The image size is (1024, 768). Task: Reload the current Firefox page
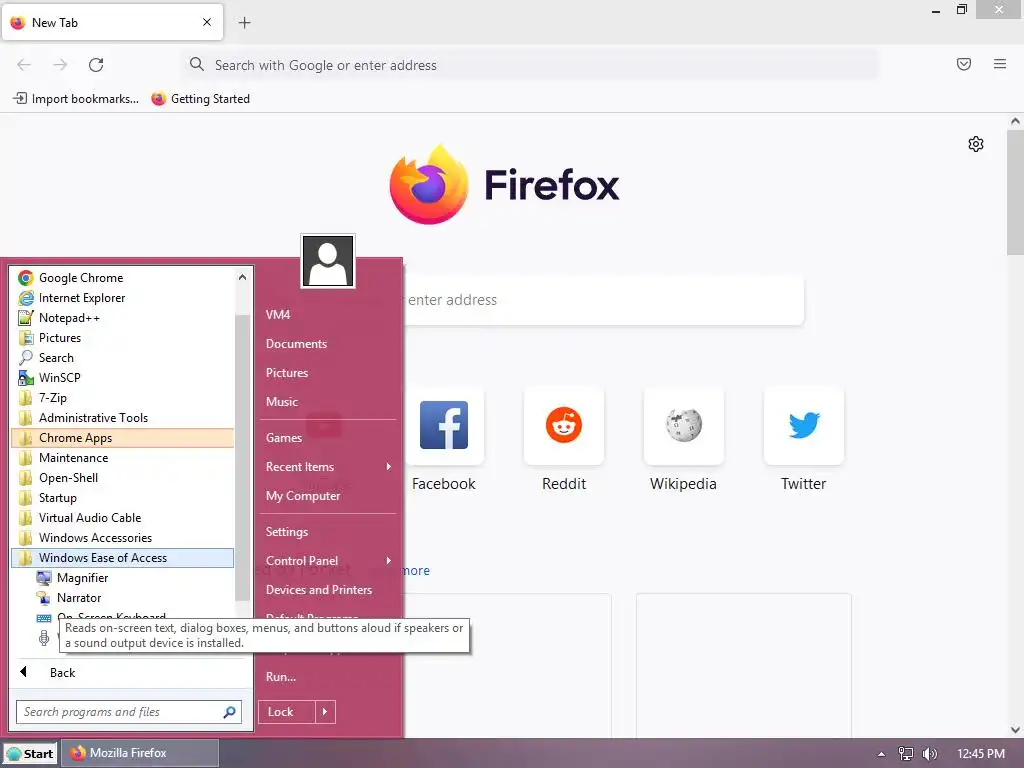(x=96, y=65)
